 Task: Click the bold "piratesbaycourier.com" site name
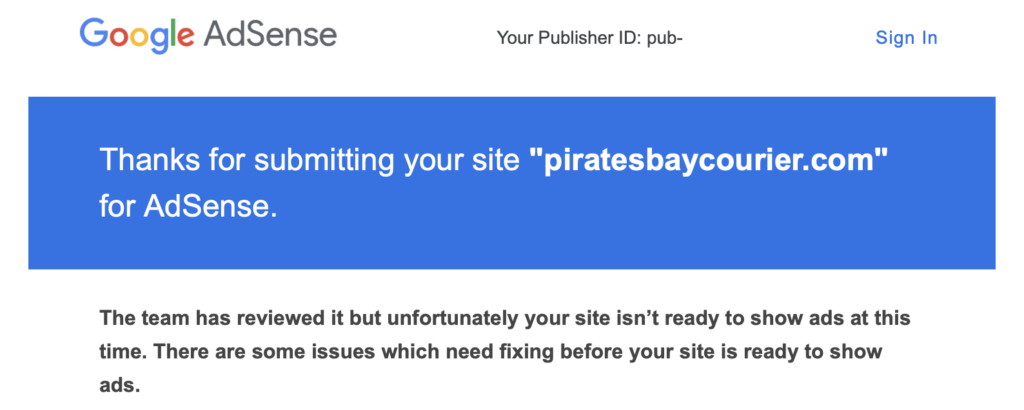[709, 160]
